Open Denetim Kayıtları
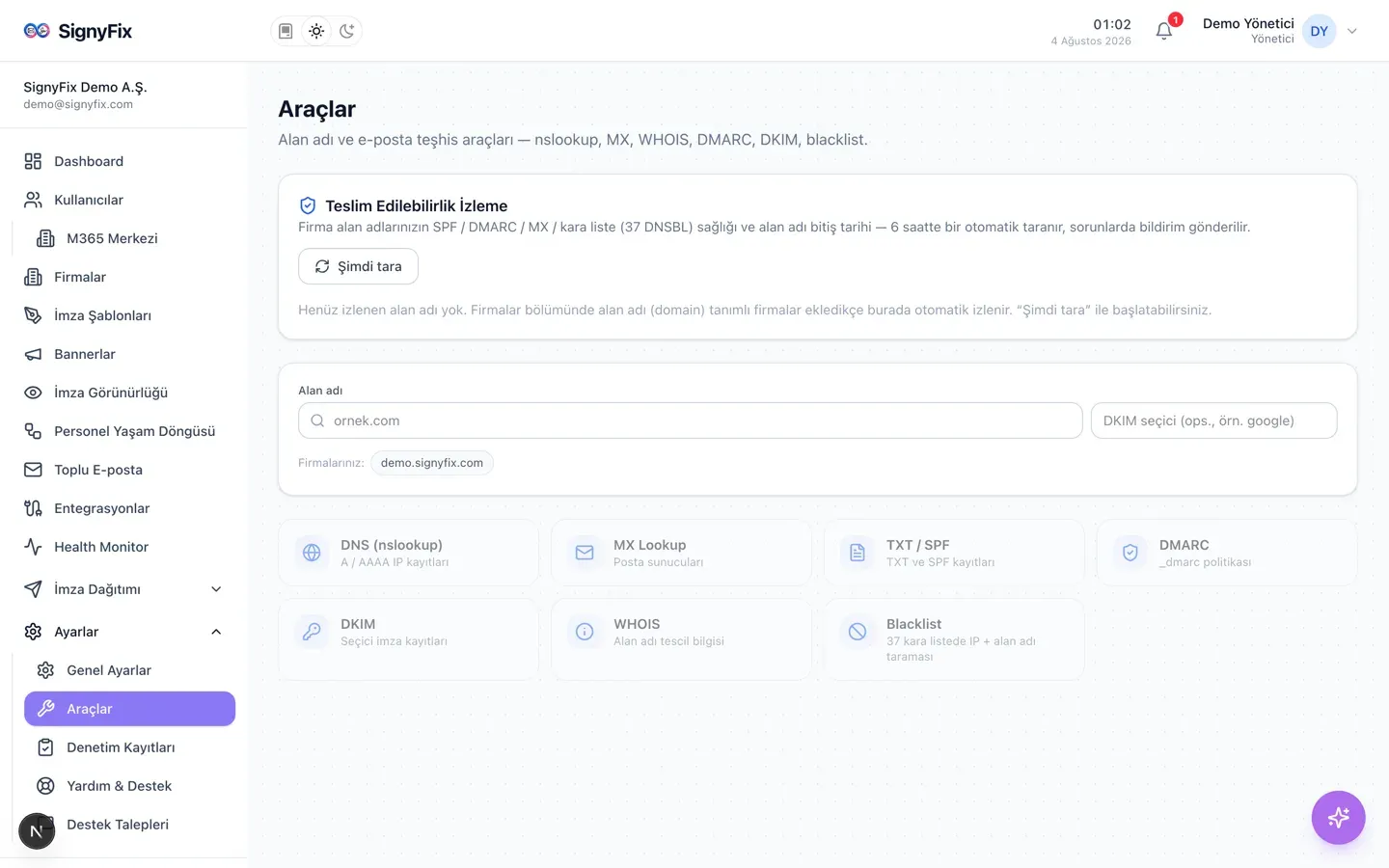1389x868 pixels. click(x=129, y=747)
